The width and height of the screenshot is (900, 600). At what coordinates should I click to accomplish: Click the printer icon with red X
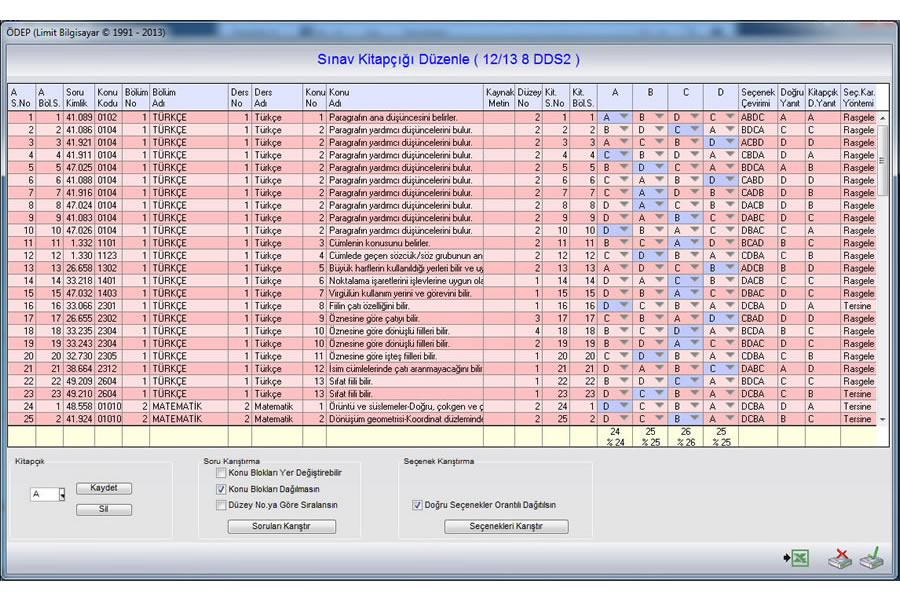coord(839,559)
